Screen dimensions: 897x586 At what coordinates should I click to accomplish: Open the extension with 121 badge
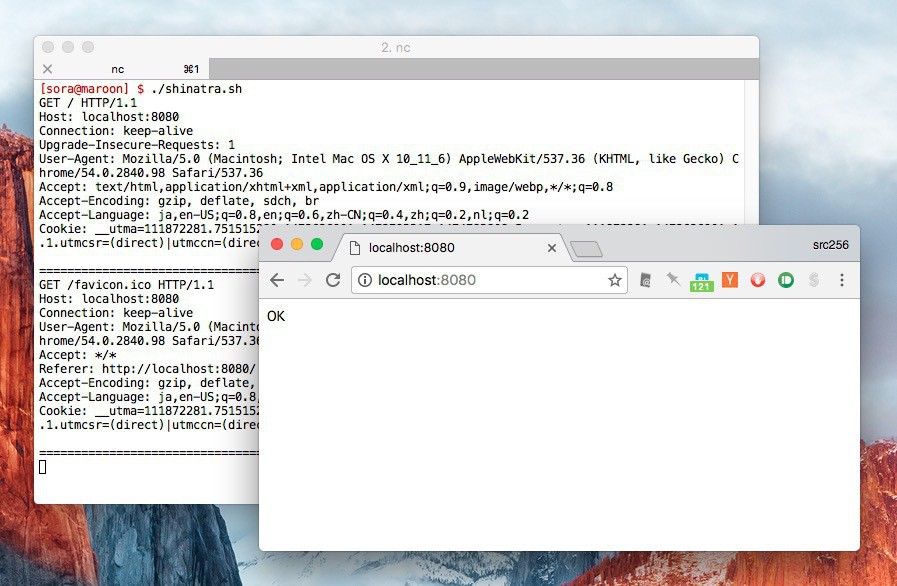701,281
